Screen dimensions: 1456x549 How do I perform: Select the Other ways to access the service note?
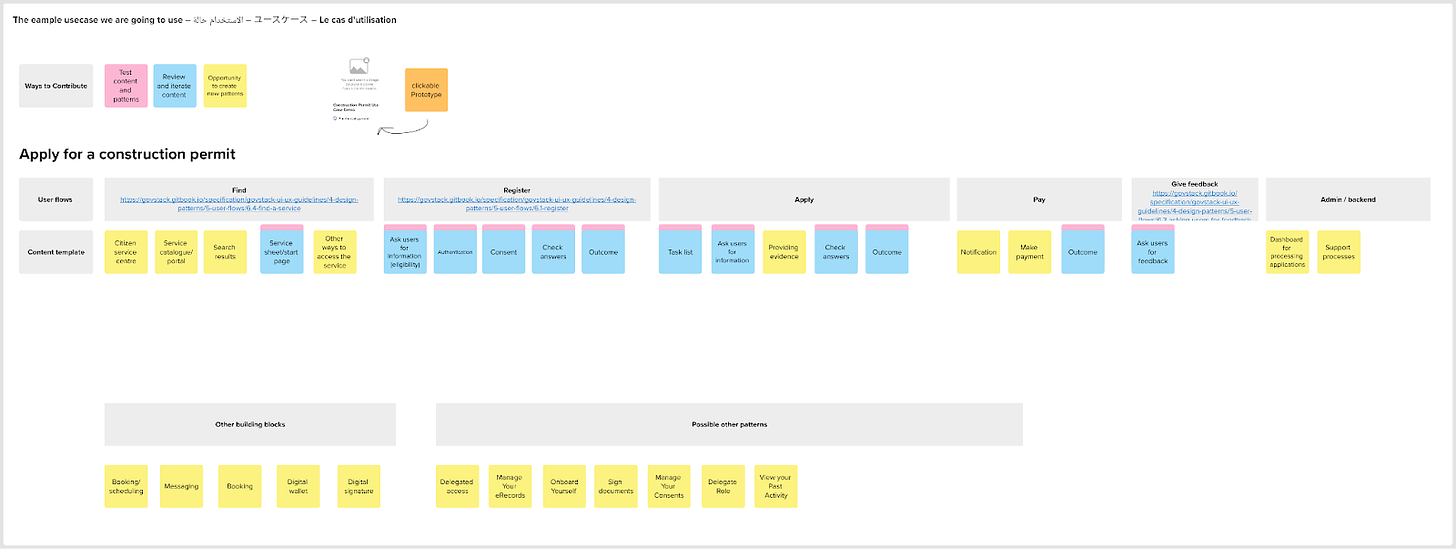(334, 252)
